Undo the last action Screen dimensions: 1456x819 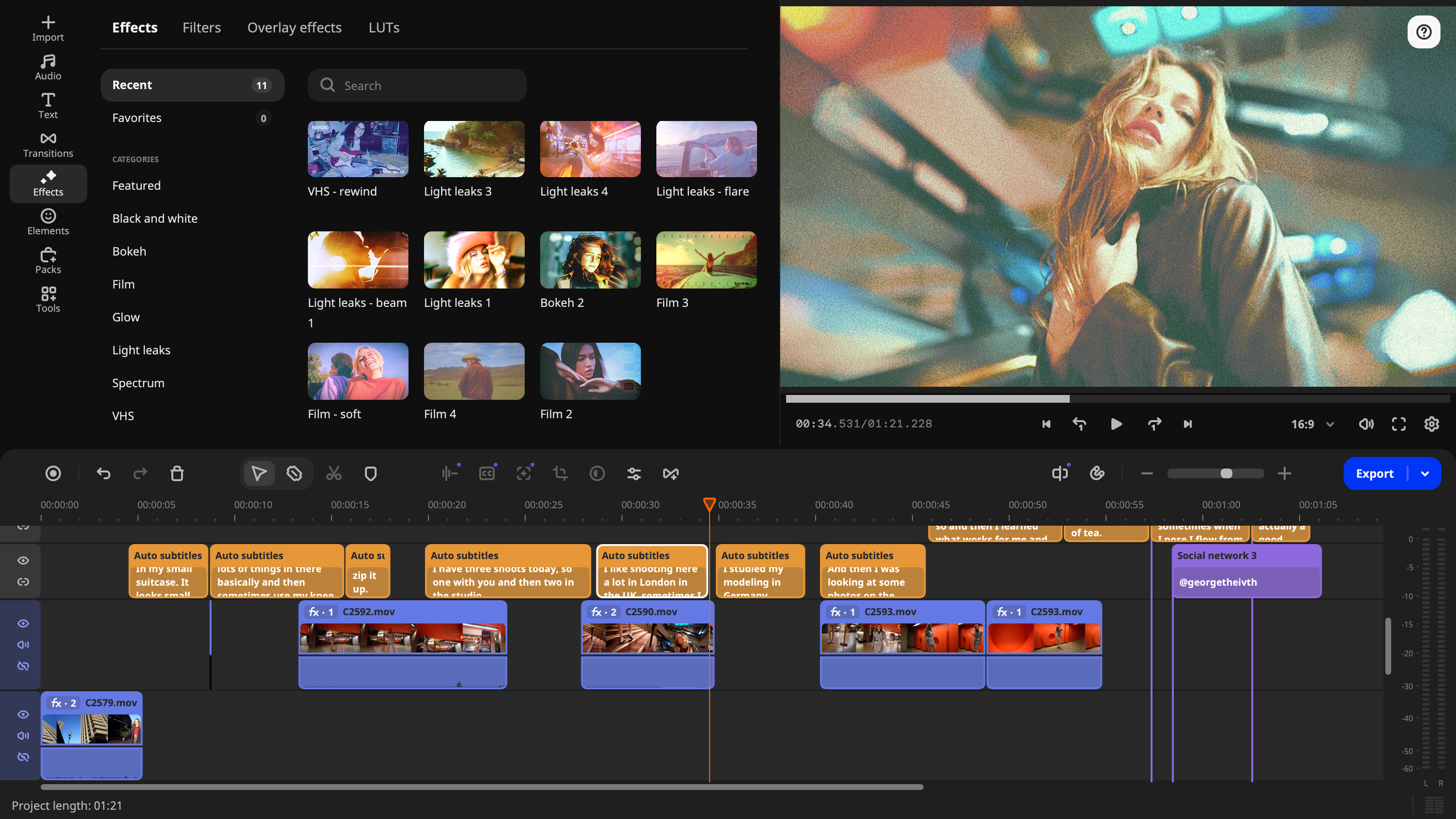104,473
